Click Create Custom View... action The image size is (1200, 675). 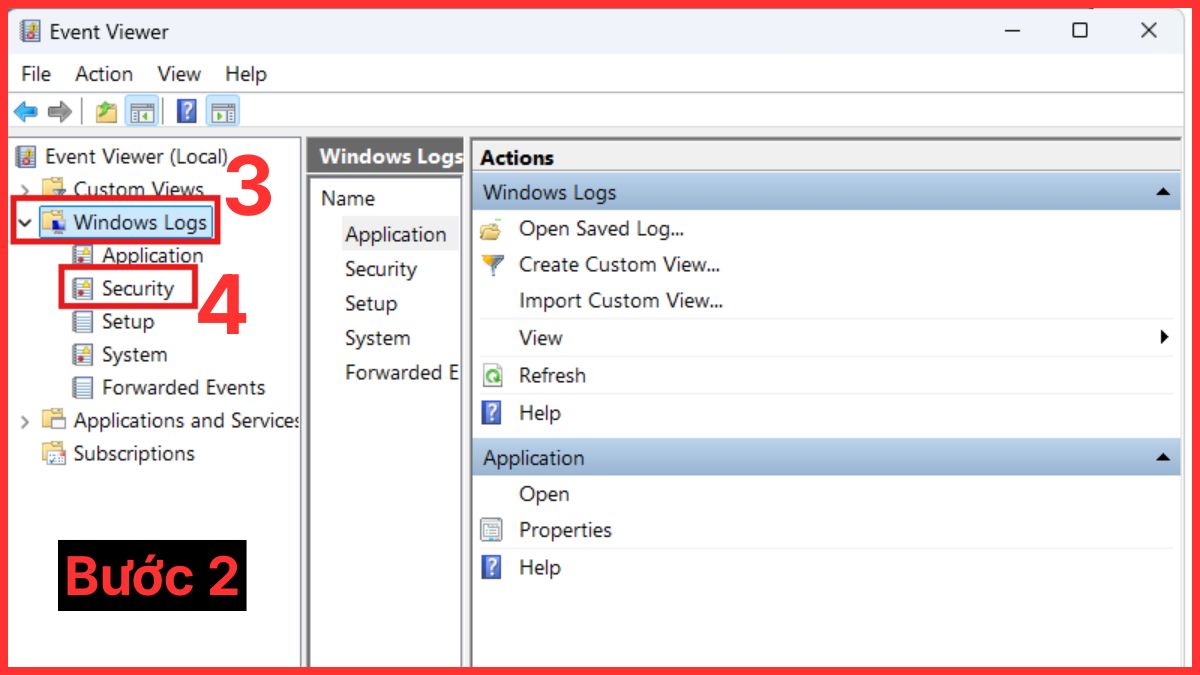point(620,265)
